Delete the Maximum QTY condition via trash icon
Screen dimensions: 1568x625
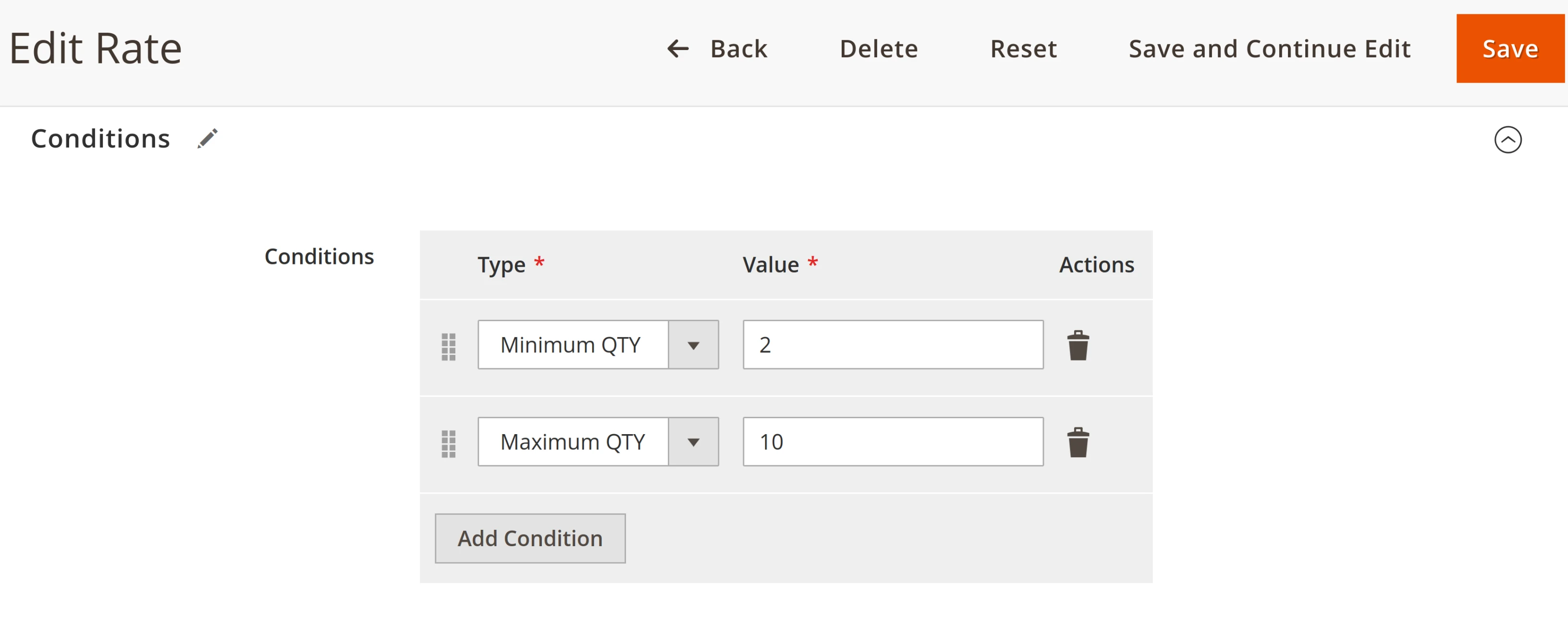(1078, 442)
